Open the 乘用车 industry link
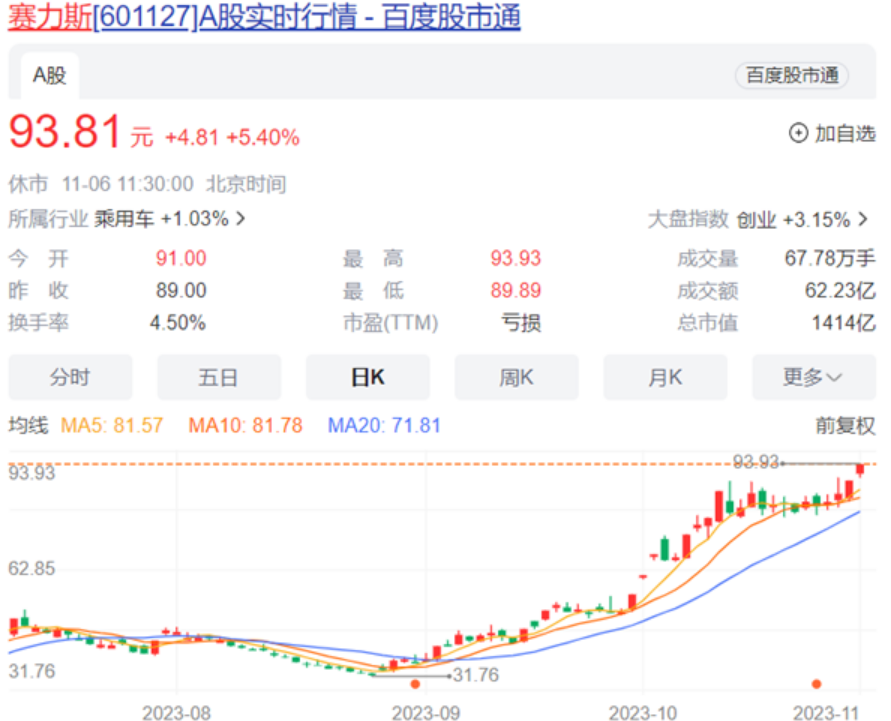Viewport: 891px width, 721px height. pos(124,219)
